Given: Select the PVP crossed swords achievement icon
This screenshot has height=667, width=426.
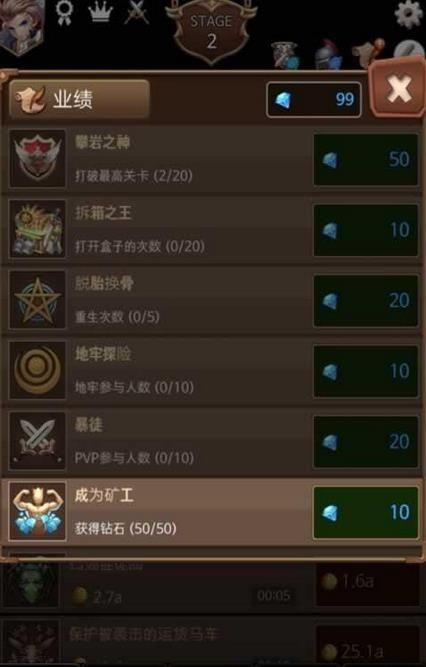Looking at the screenshot, I should 37,441.
